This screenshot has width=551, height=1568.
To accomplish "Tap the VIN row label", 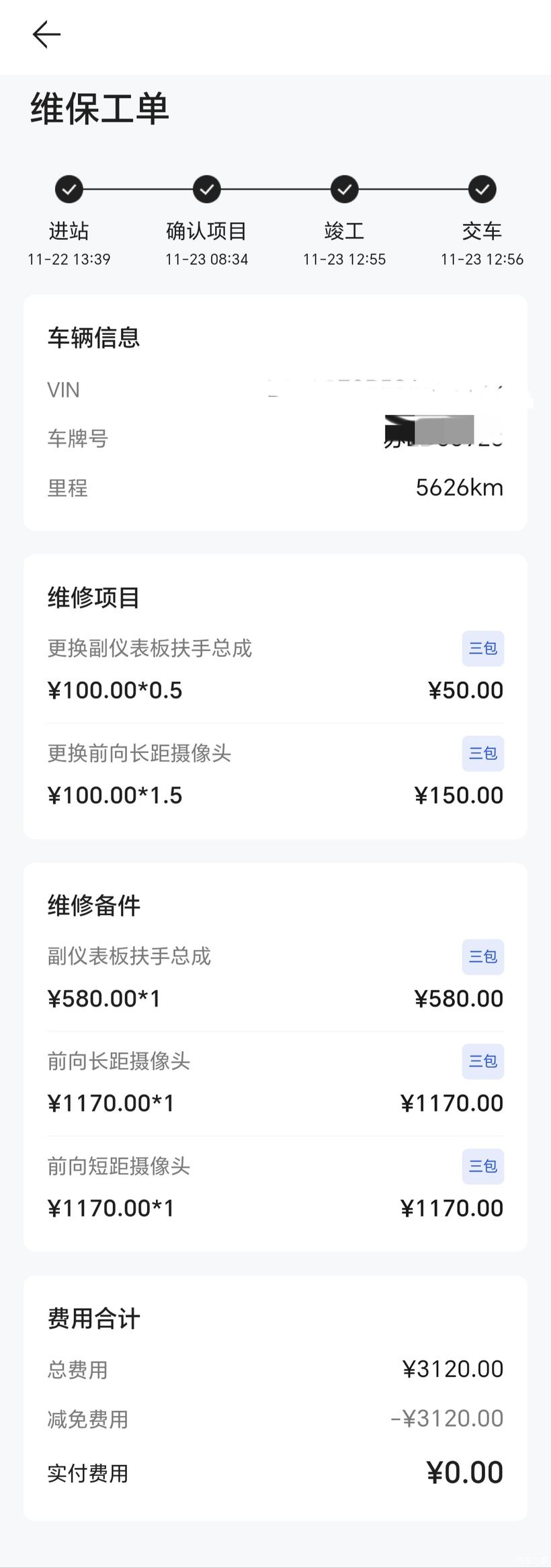I will (x=63, y=390).
